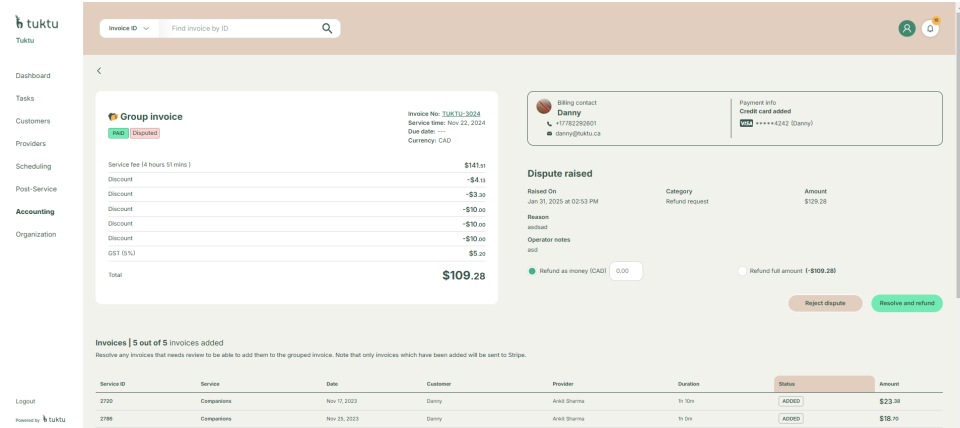Click the Visa card icon
The height and width of the screenshot is (428, 960).
(x=746, y=123)
